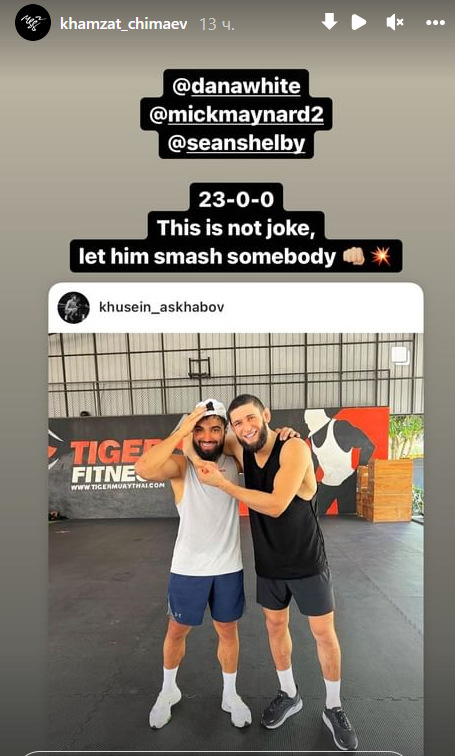The height and width of the screenshot is (756, 455).
Task: Tap the @danawhite mention
Action: coord(236,86)
